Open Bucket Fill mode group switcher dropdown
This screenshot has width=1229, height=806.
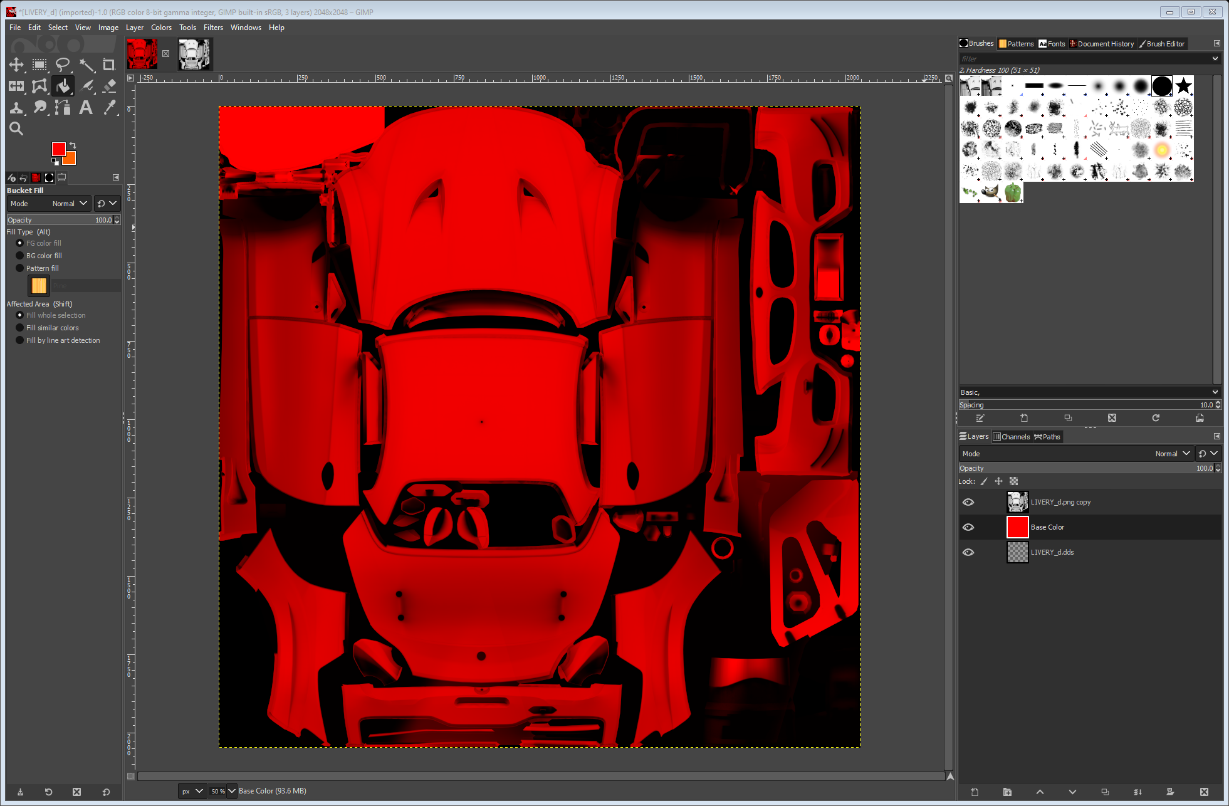point(107,203)
